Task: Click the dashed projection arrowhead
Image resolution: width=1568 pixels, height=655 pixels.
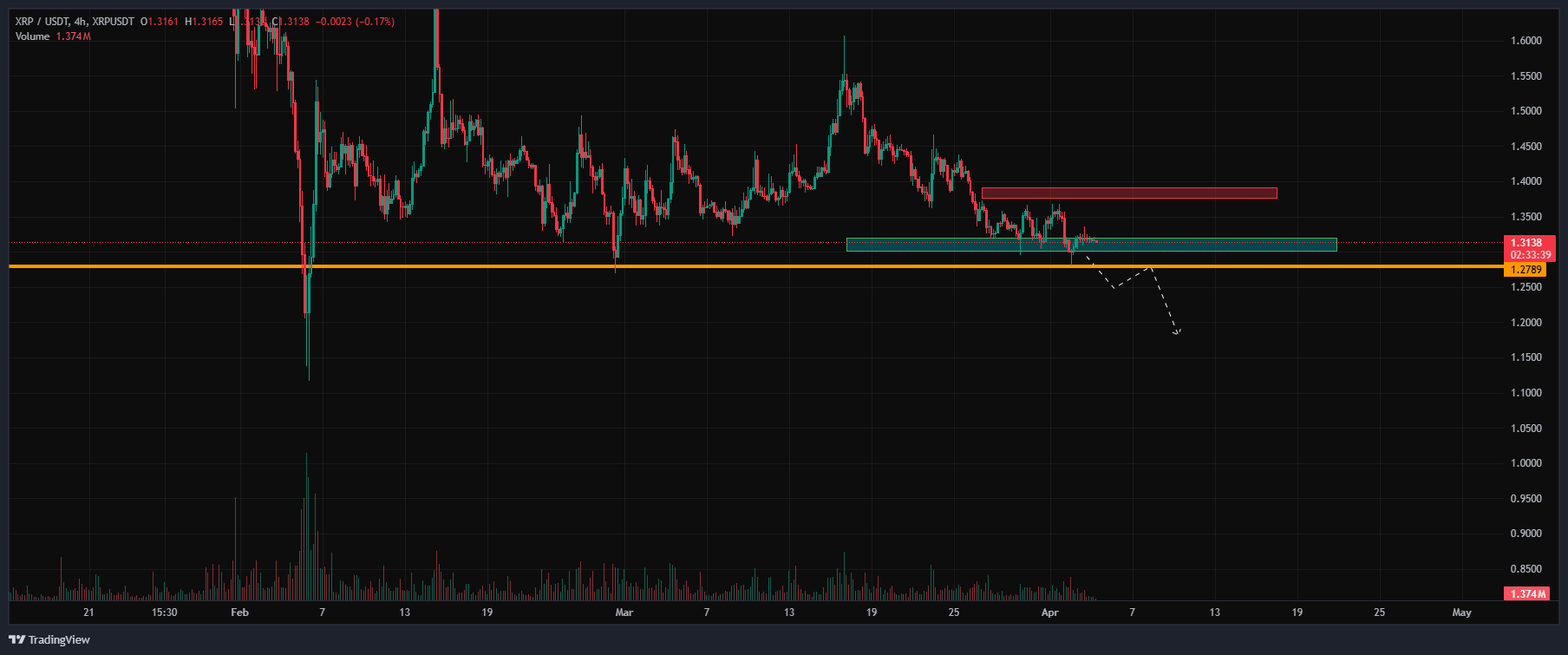Action: [1177, 331]
